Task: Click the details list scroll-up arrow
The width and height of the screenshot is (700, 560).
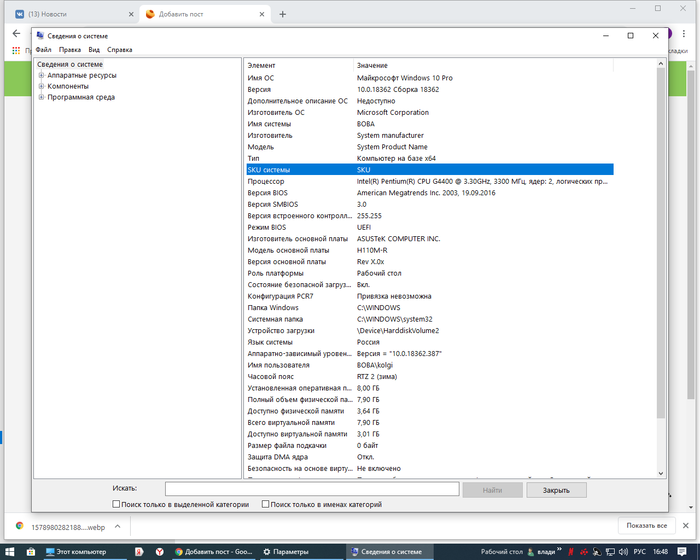Action: click(x=661, y=64)
